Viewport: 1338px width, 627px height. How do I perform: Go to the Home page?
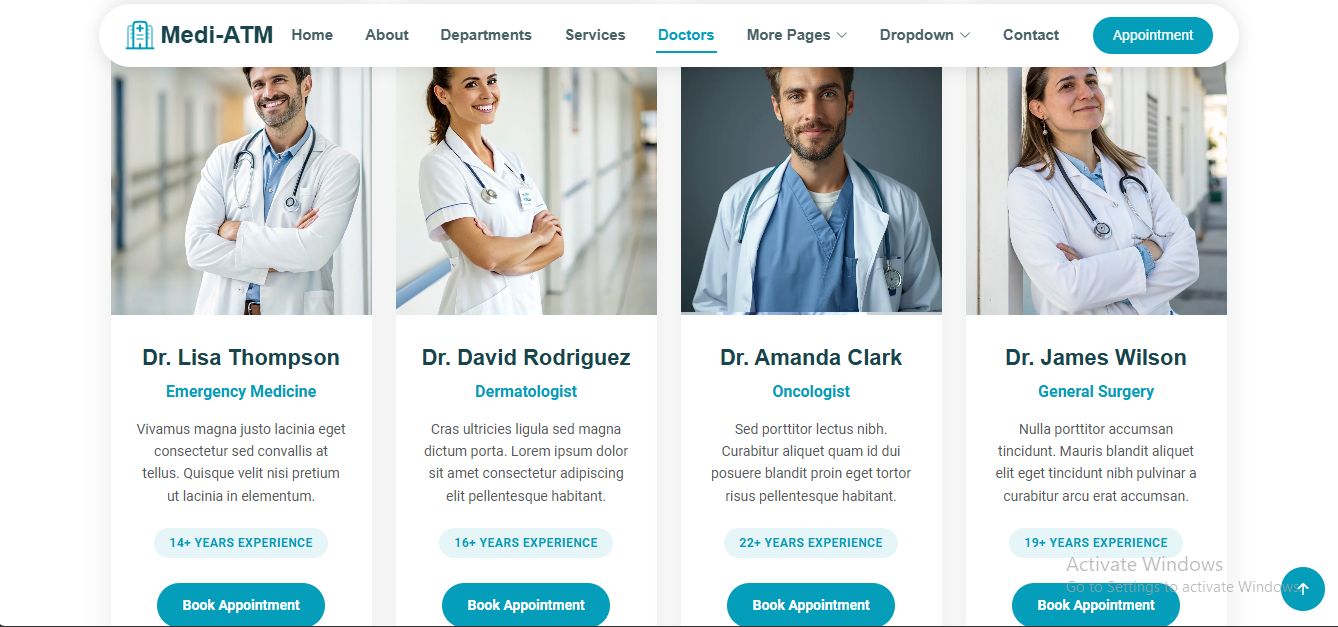[312, 35]
